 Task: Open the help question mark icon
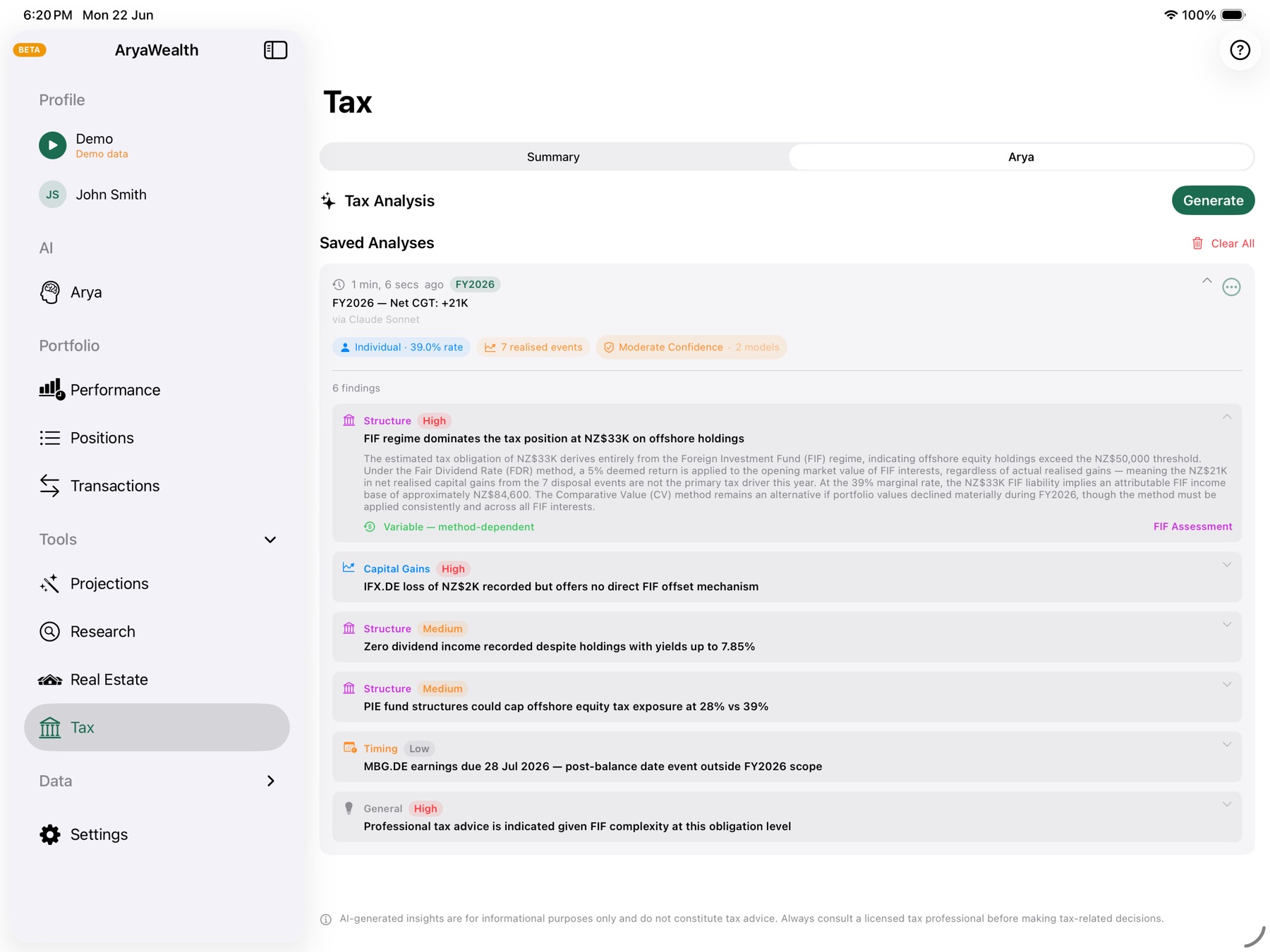tap(1240, 50)
